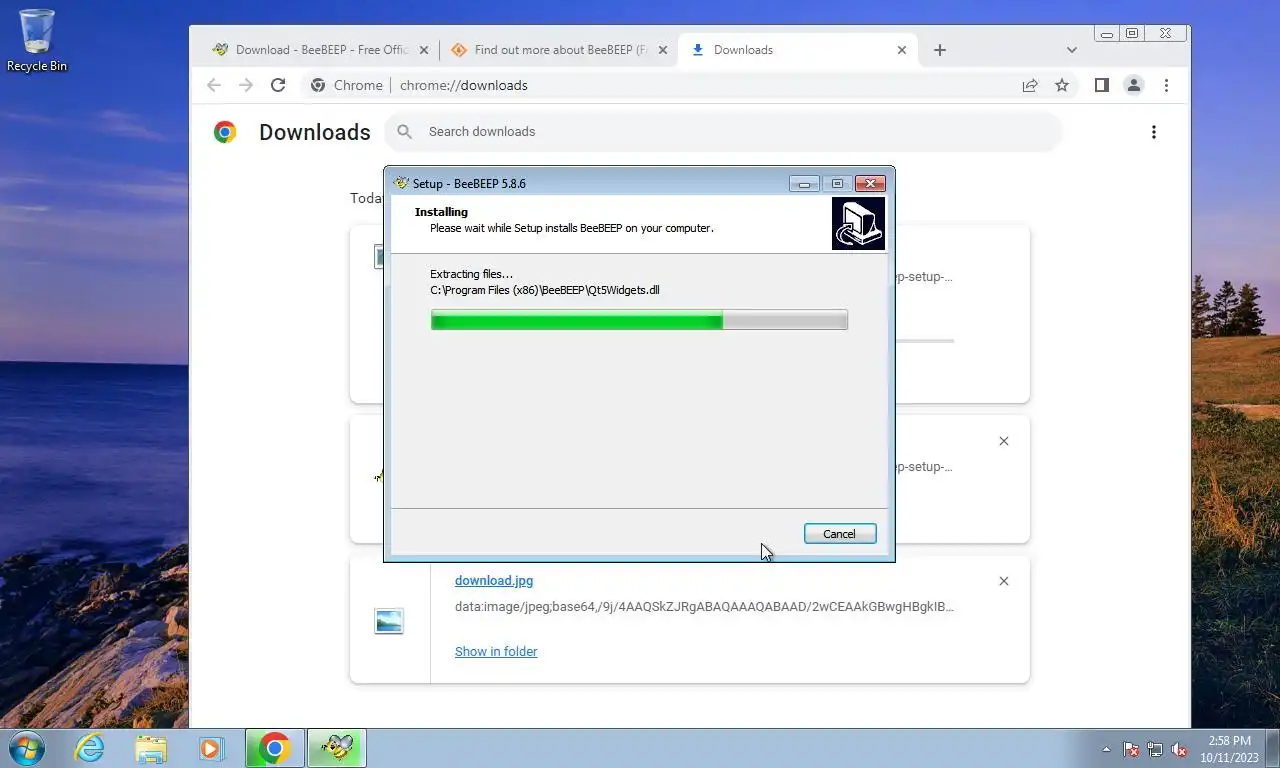Viewport: 1280px width, 768px height.
Task: Open the Chrome profile avatar
Action: (x=1134, y=86)
